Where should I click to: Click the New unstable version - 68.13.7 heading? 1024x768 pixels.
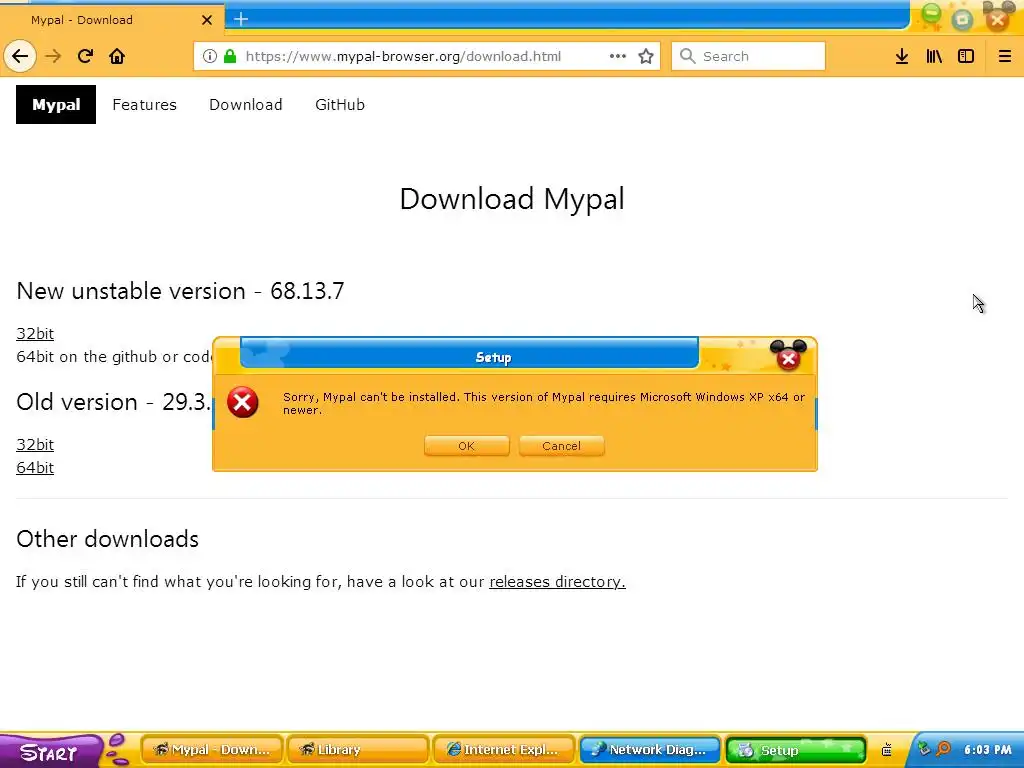(x=180, y=291)
